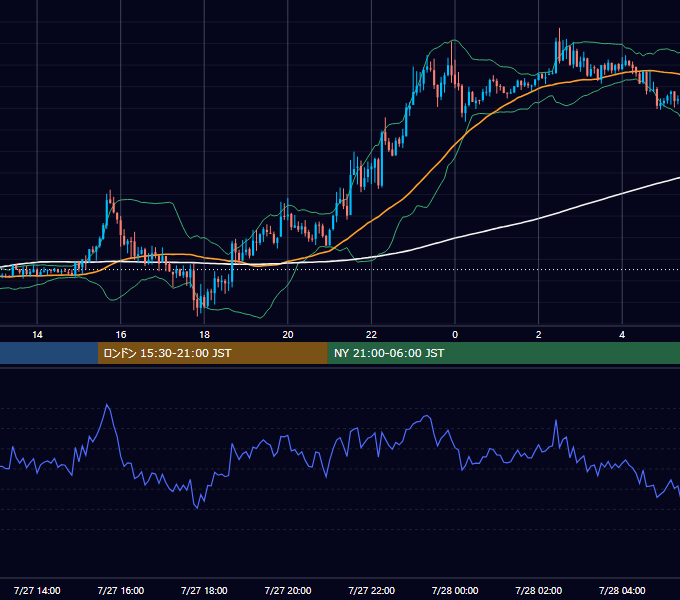This screenshot has width=680, height=600.
Task: Click the 7/28 00:00 time label
Action: (455, 590)
